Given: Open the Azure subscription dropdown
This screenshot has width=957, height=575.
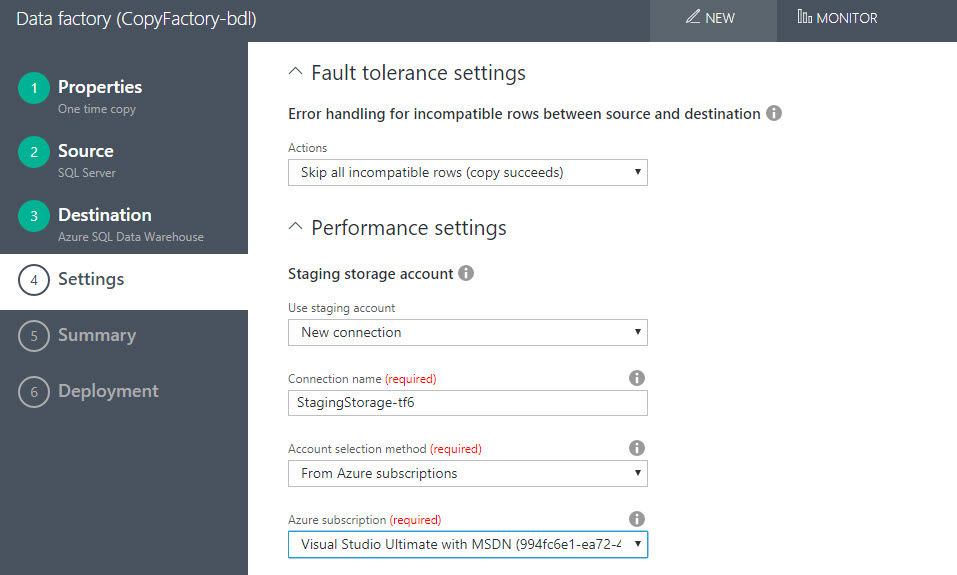Looking at the screenshot, I should pos(467,545).
